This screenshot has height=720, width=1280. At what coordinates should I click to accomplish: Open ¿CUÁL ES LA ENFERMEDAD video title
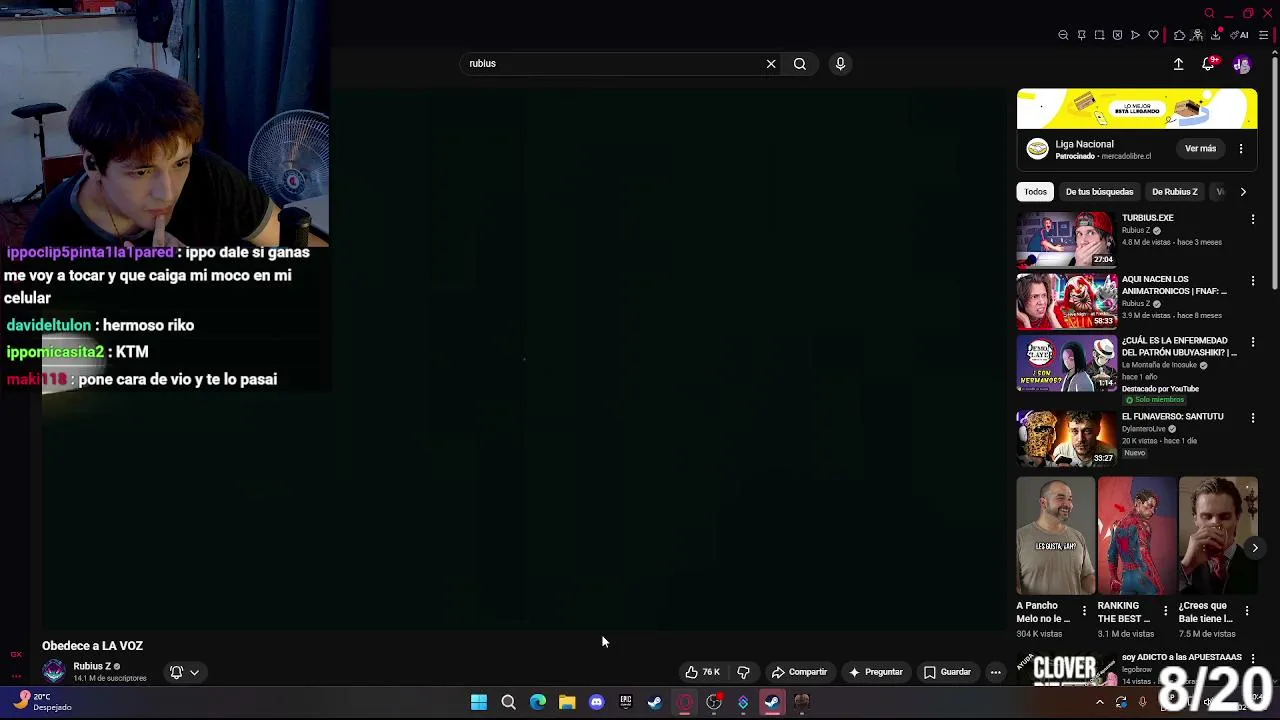pos(1179,346)
